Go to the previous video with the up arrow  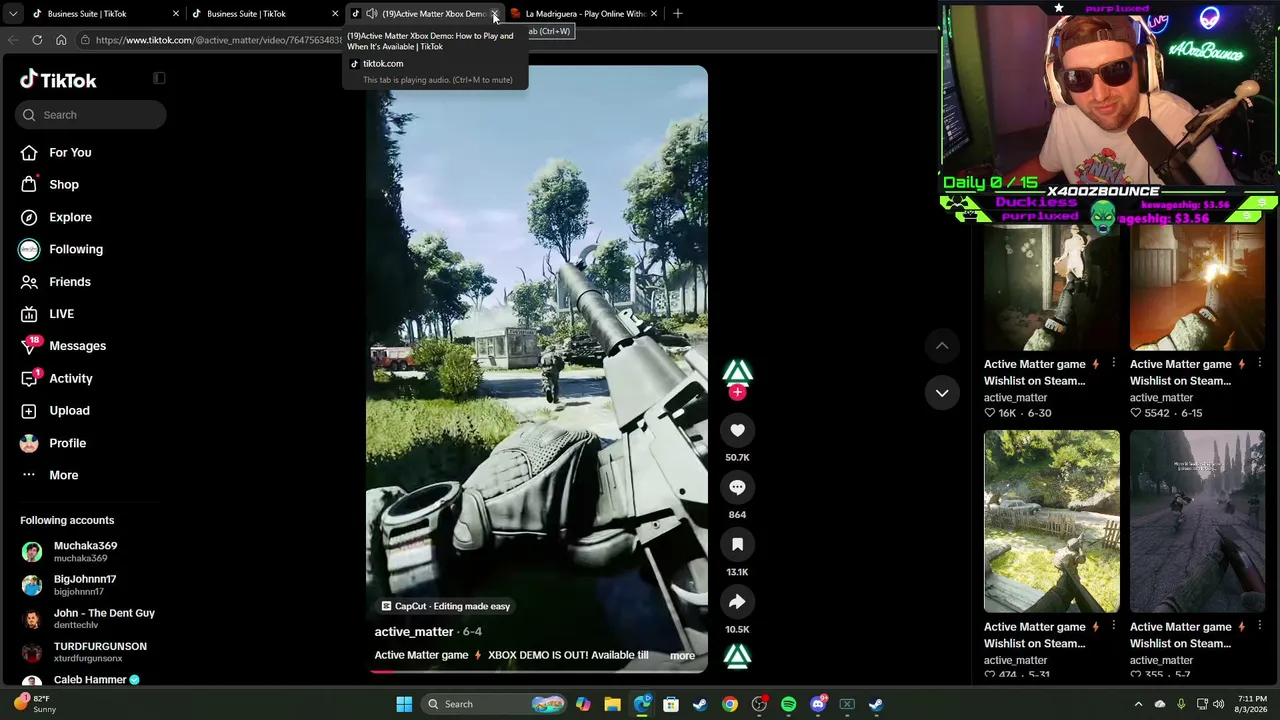(x=942, y=346)
